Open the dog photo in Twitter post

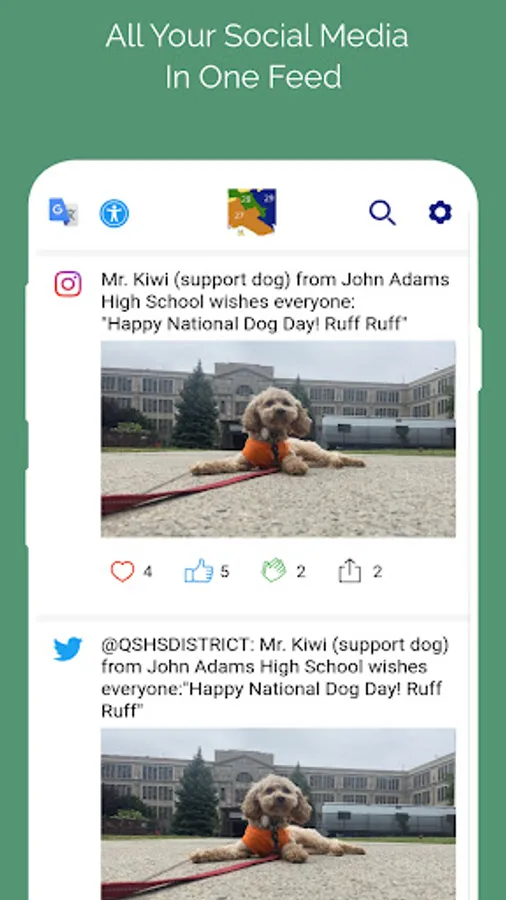(278, 814)
